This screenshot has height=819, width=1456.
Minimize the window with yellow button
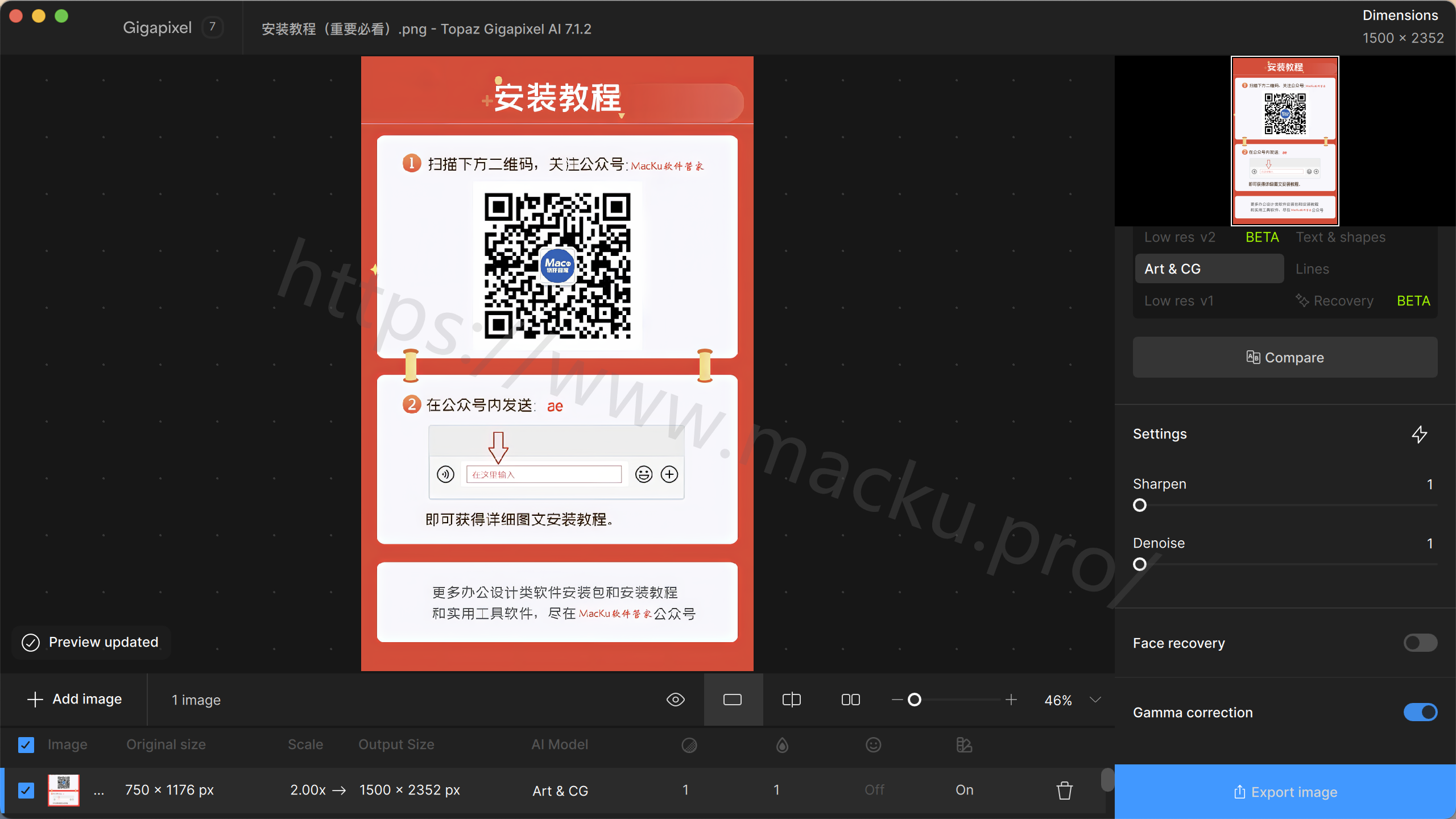[x=39, y=16]
